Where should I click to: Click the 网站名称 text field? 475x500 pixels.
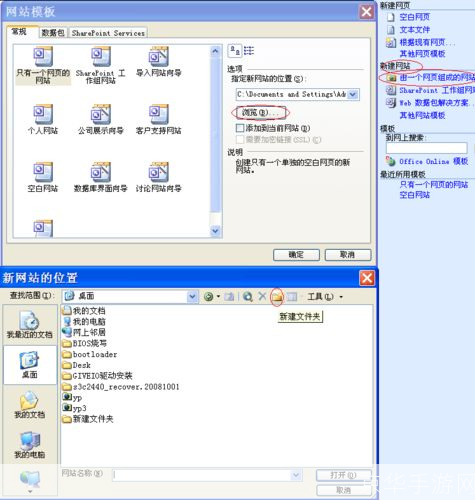pos(202,475)
